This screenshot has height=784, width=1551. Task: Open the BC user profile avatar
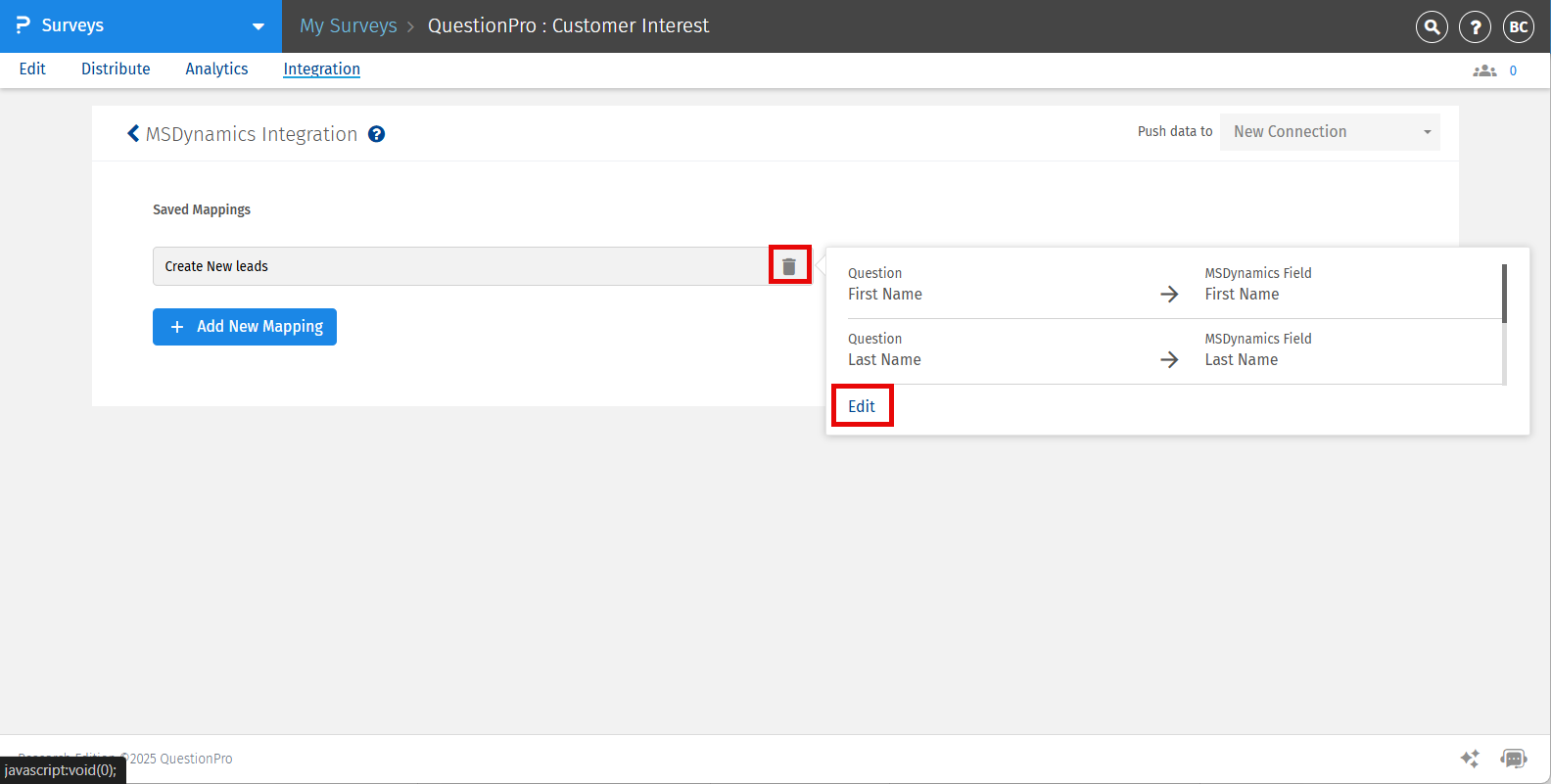[x=1519, y=26]
